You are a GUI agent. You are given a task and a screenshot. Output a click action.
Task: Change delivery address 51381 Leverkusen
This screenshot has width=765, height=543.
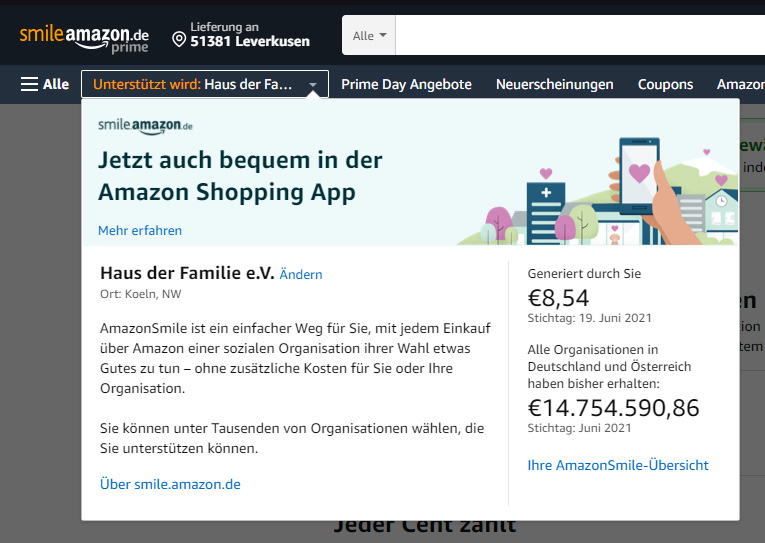[x=250, y=41]
